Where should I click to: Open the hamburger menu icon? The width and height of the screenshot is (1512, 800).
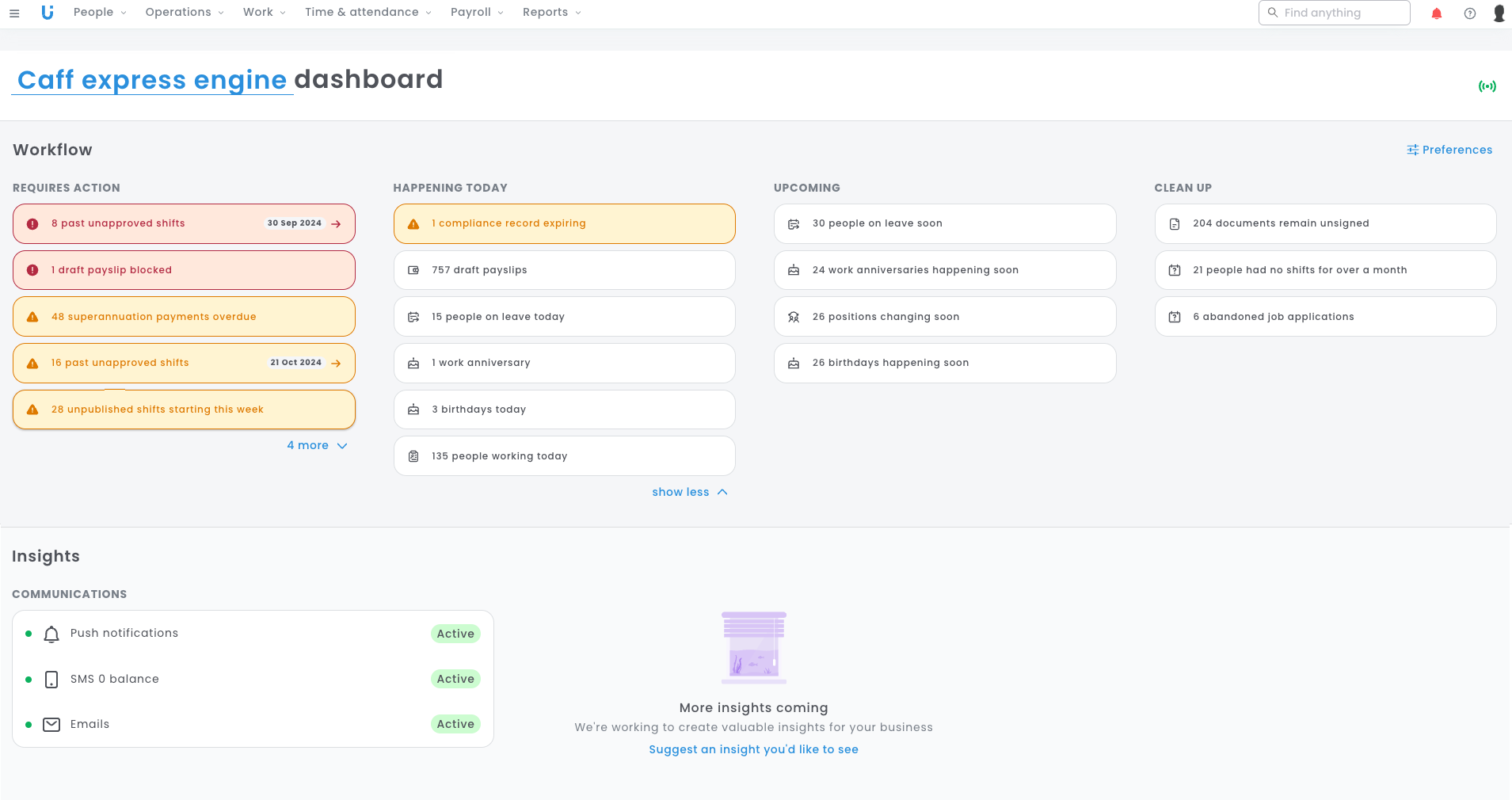coord(14,13)
